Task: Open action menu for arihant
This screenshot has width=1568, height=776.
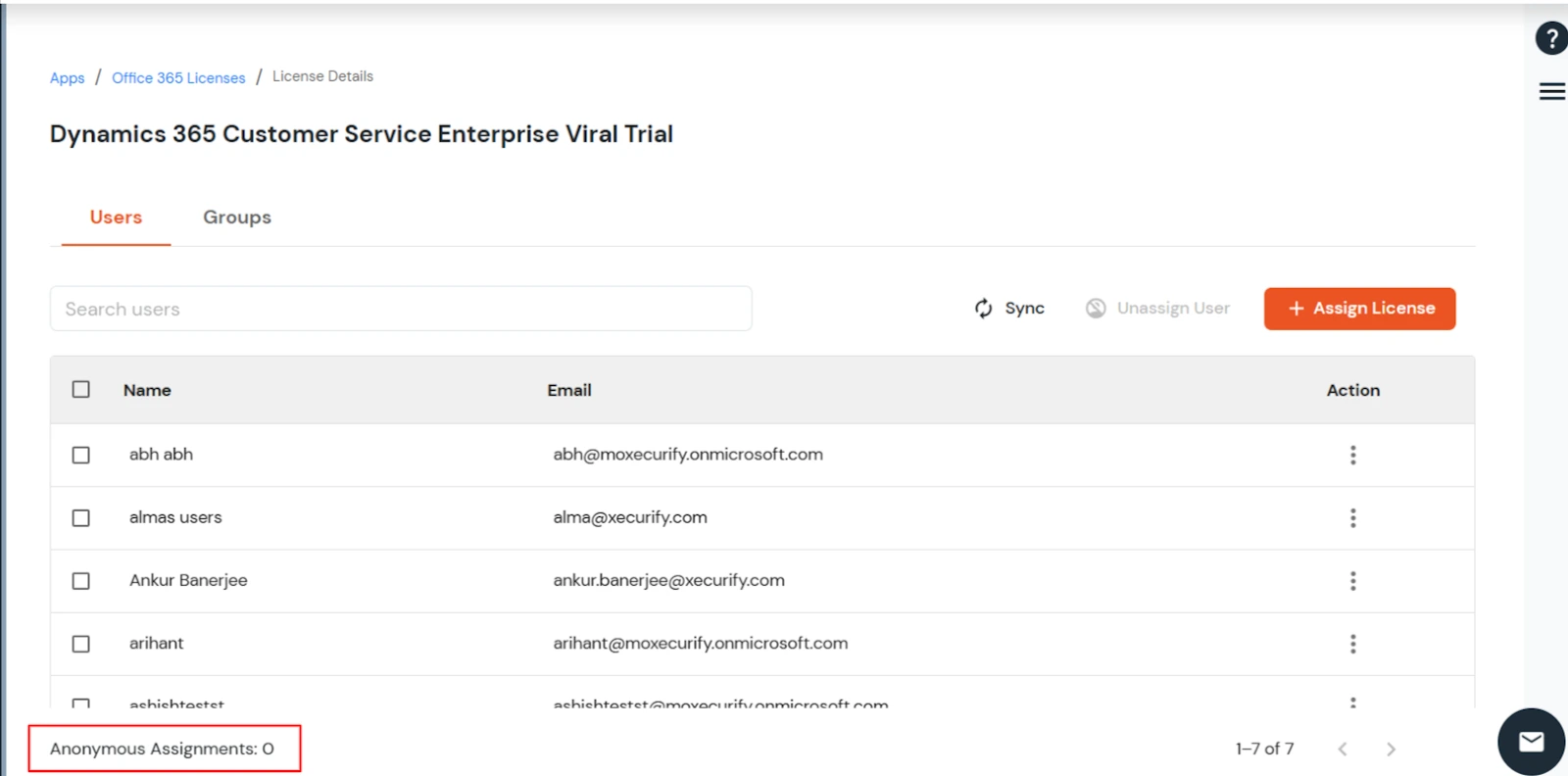Action: tap(1352, 644)
